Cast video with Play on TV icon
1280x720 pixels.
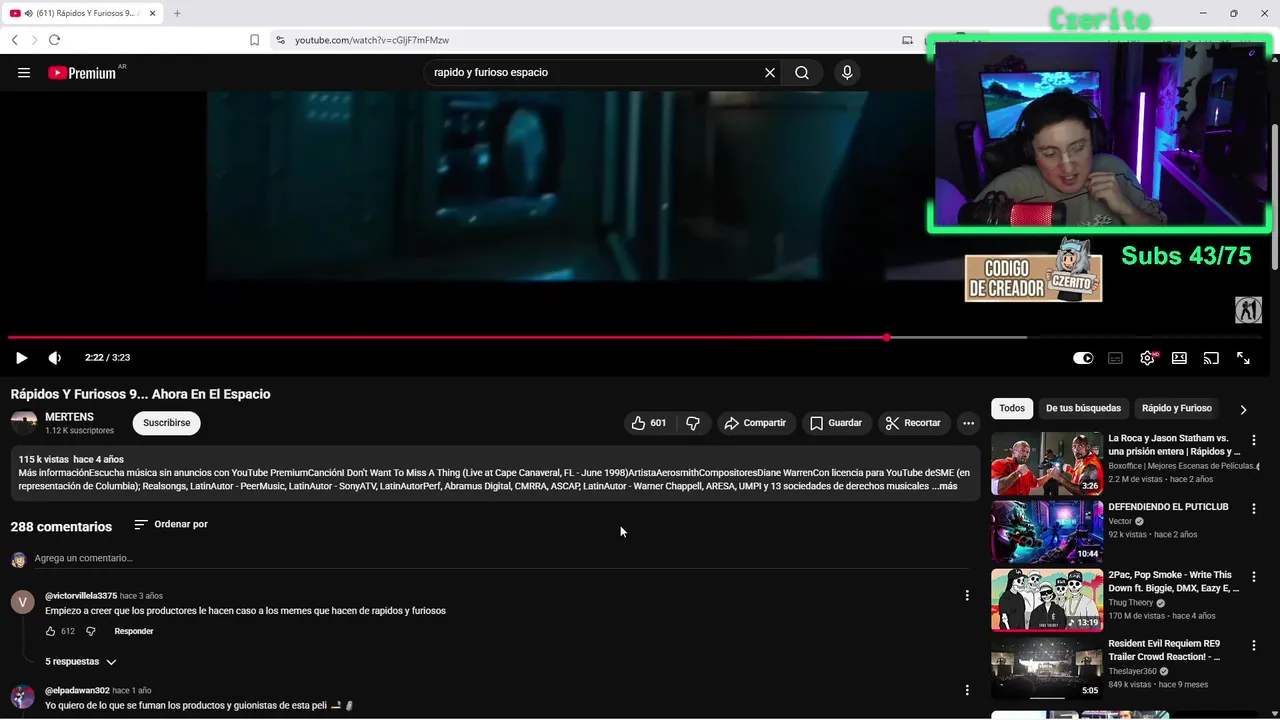pyautogui.click(x=1211, y=358)
